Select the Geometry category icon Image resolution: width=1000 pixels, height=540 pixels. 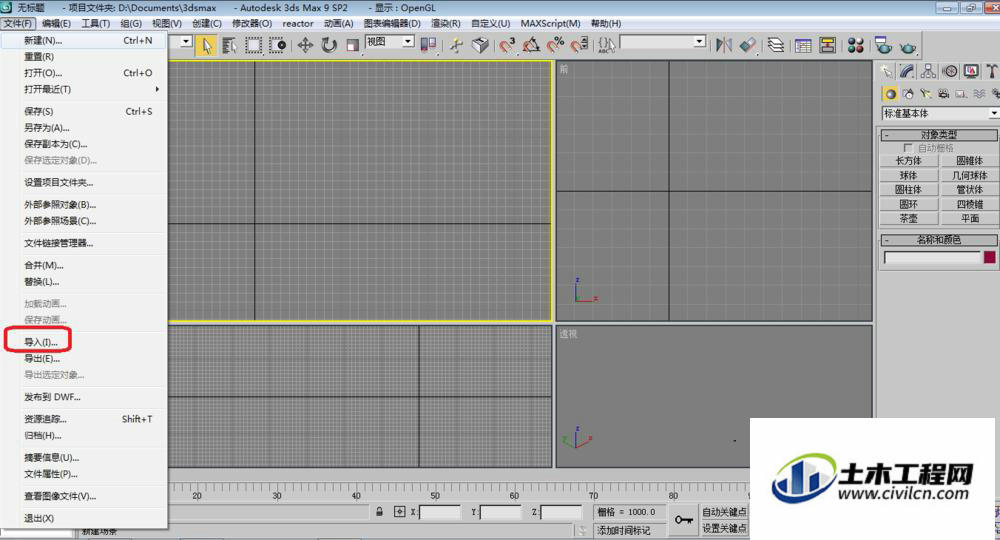[890, 94]
